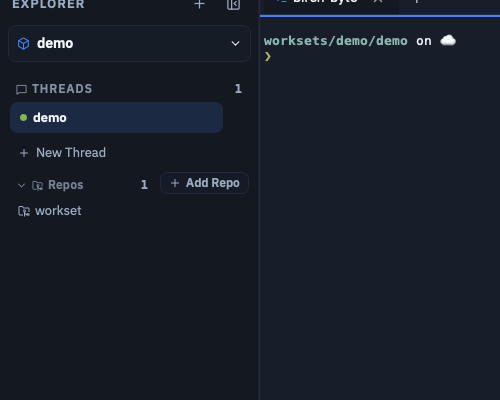This screenshot has width=500, height=400.
Task: Click the plus icon in Explorer header
Action: coord(199,4)
